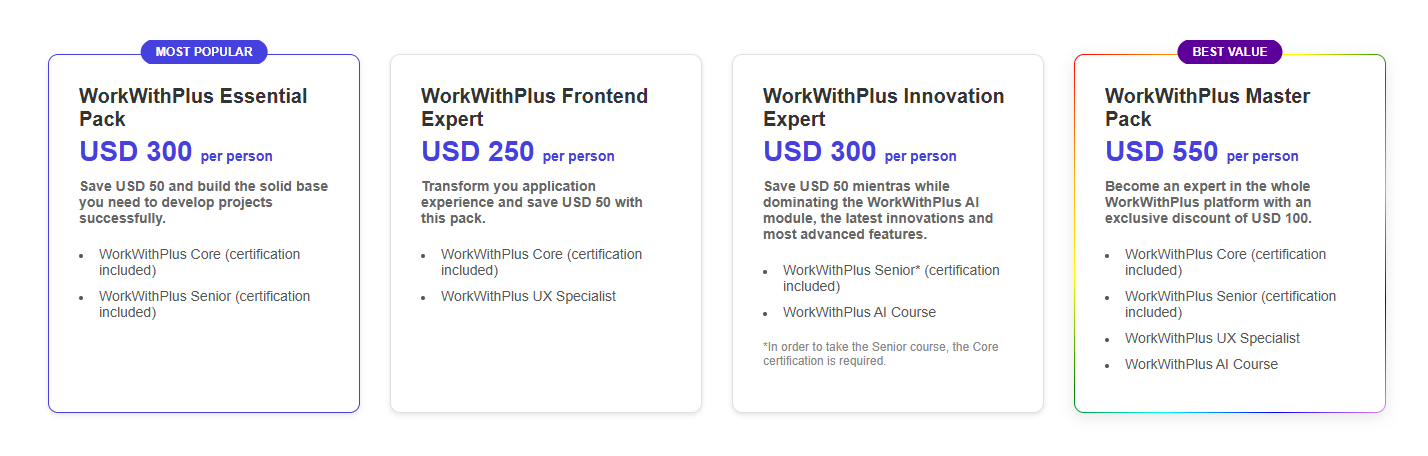Click the Senior course Core certification footnote

[x=880, y=354]
